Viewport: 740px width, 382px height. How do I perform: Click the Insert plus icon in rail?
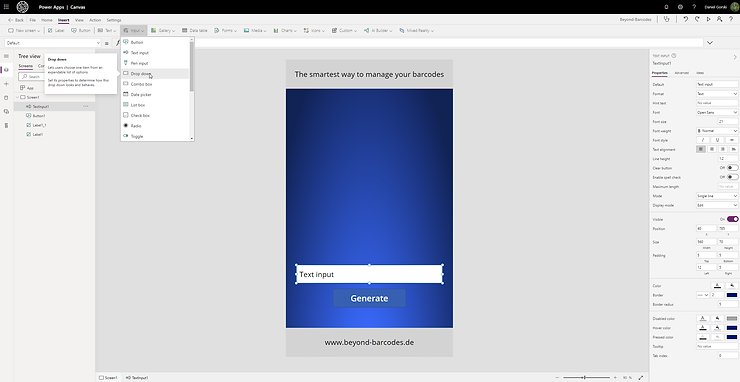[x=6, y=84]
